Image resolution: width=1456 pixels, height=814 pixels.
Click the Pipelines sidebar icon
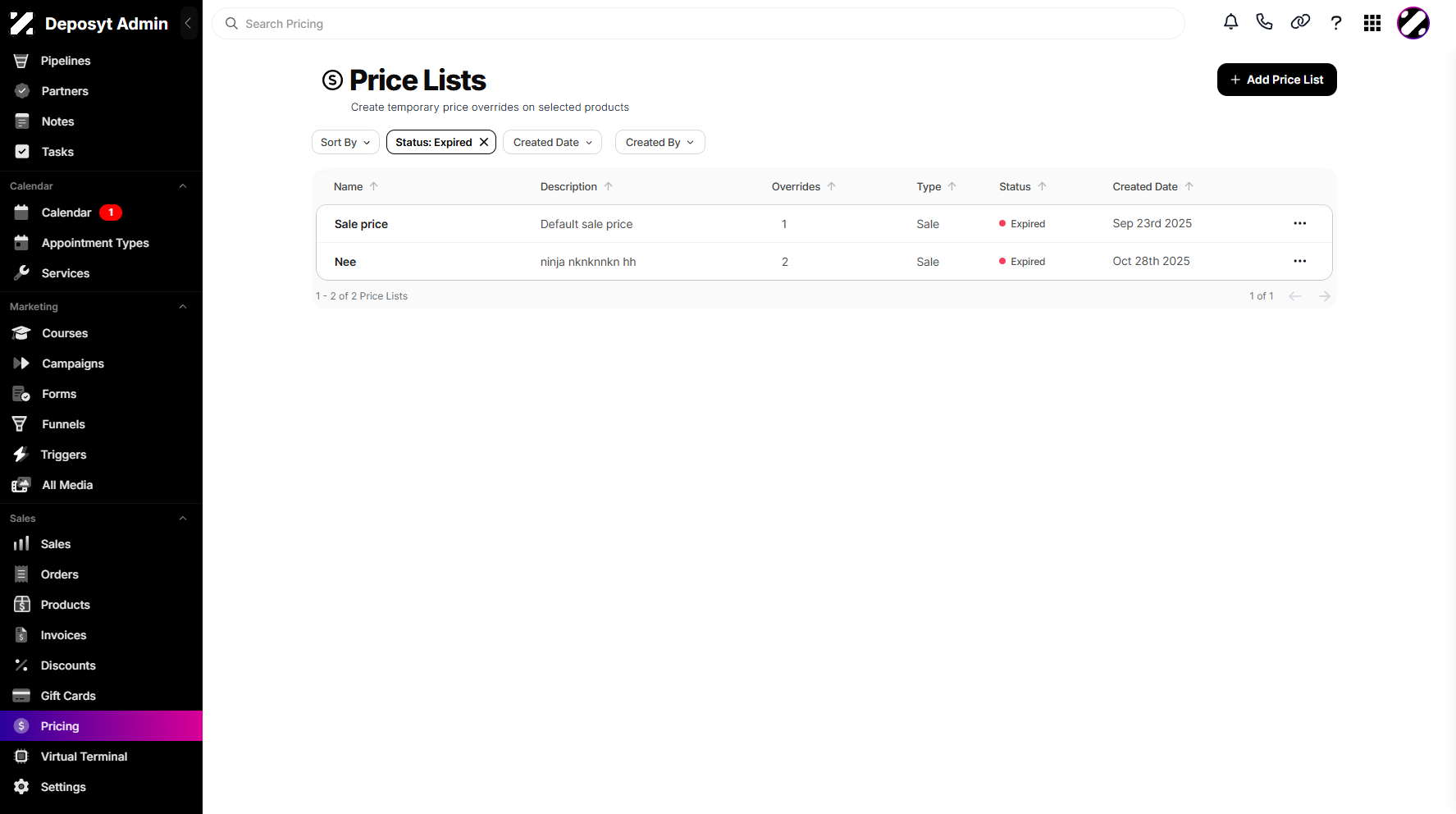pyautogui.click(x=21, y=61)
